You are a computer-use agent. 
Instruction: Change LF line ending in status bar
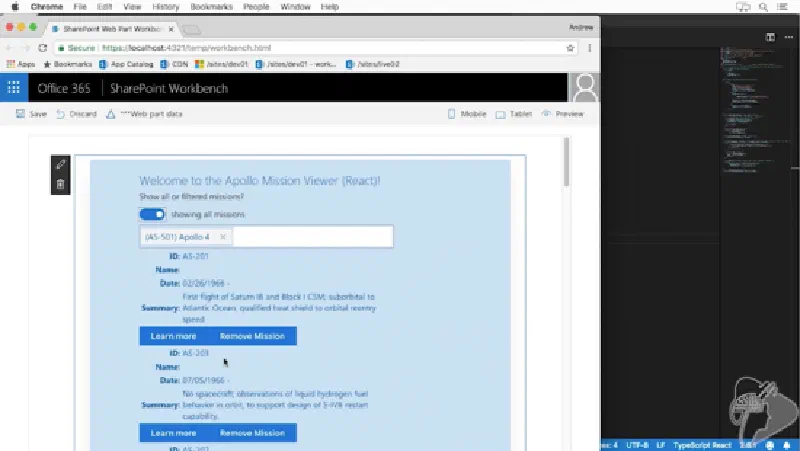pos(661,445)
